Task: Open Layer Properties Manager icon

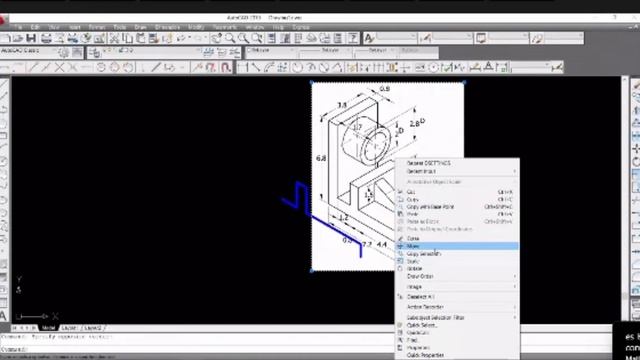Action: (x=95, y=53)
